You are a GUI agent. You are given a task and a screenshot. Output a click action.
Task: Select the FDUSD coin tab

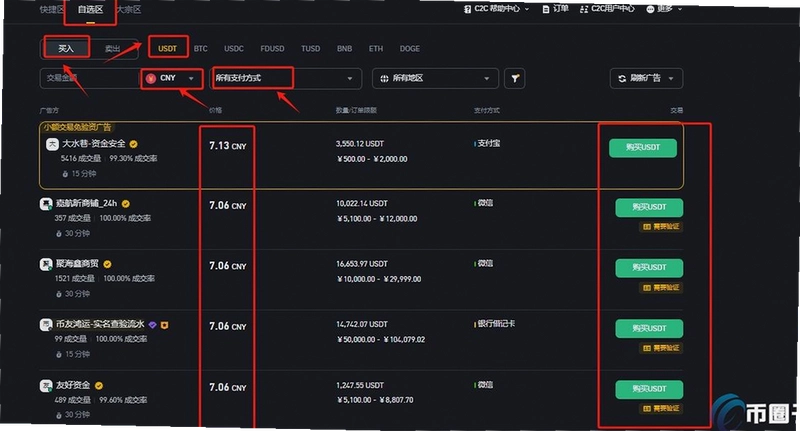272,49
